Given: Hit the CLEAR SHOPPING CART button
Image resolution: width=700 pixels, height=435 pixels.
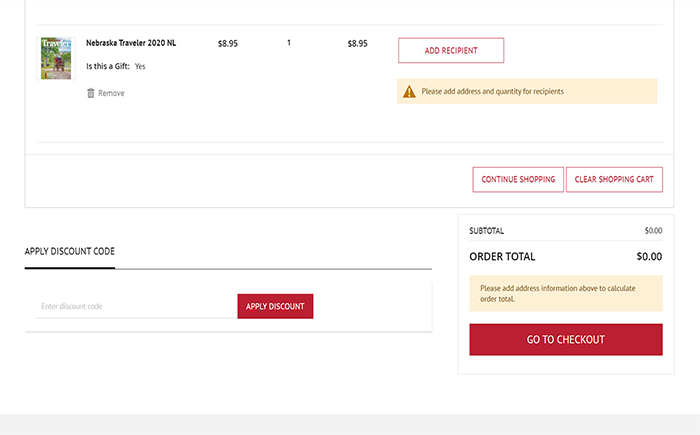Looking at the screenshot, I should click(614, 180).
